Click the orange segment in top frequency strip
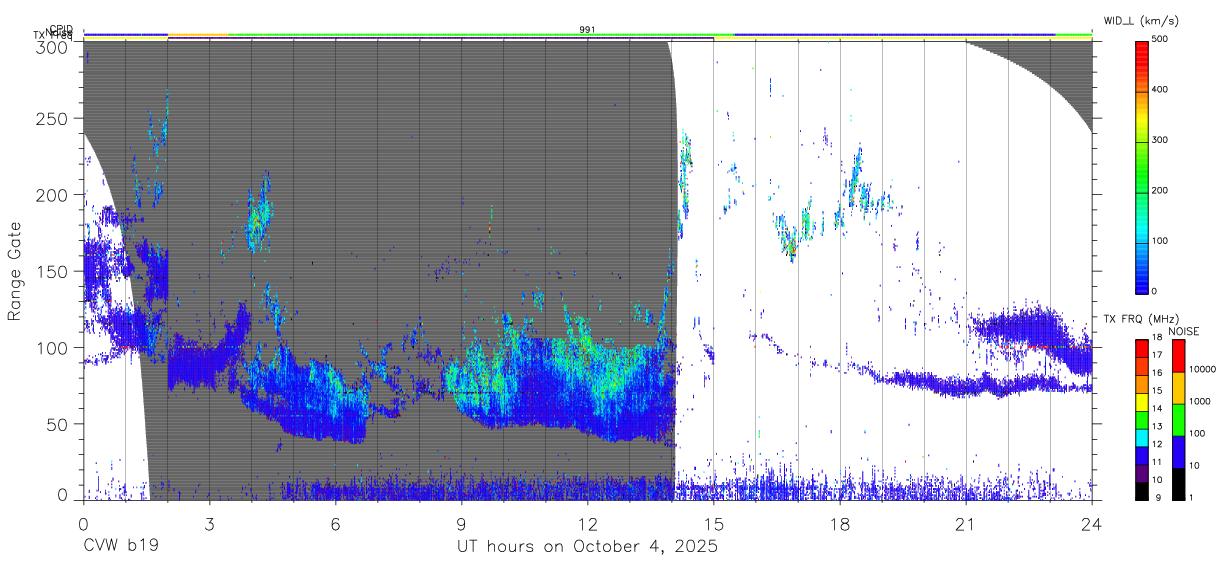Image resolution: width=1228 pixels, height=567 pixels. [x=198, y=35]
